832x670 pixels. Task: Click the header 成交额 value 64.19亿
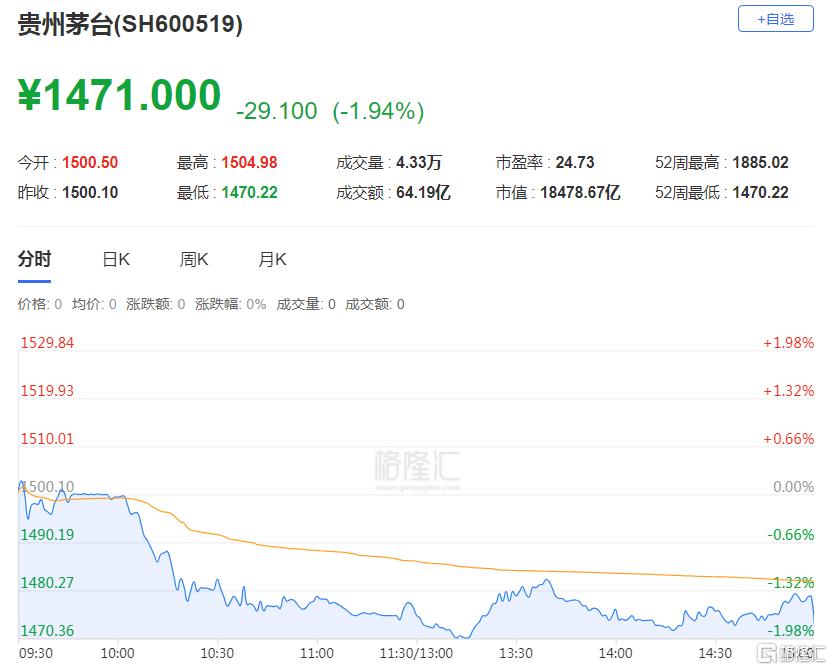(423, 192)
